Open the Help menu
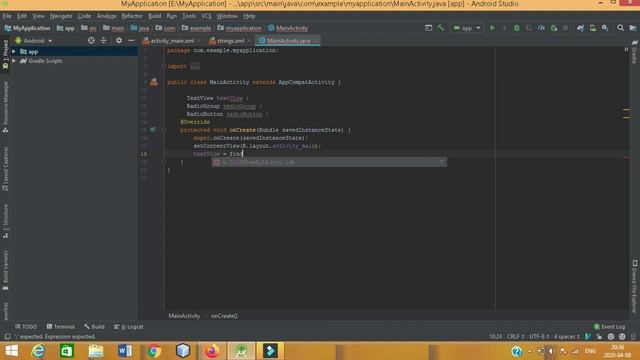Screen dimensions: 640x360 point(249,16)
